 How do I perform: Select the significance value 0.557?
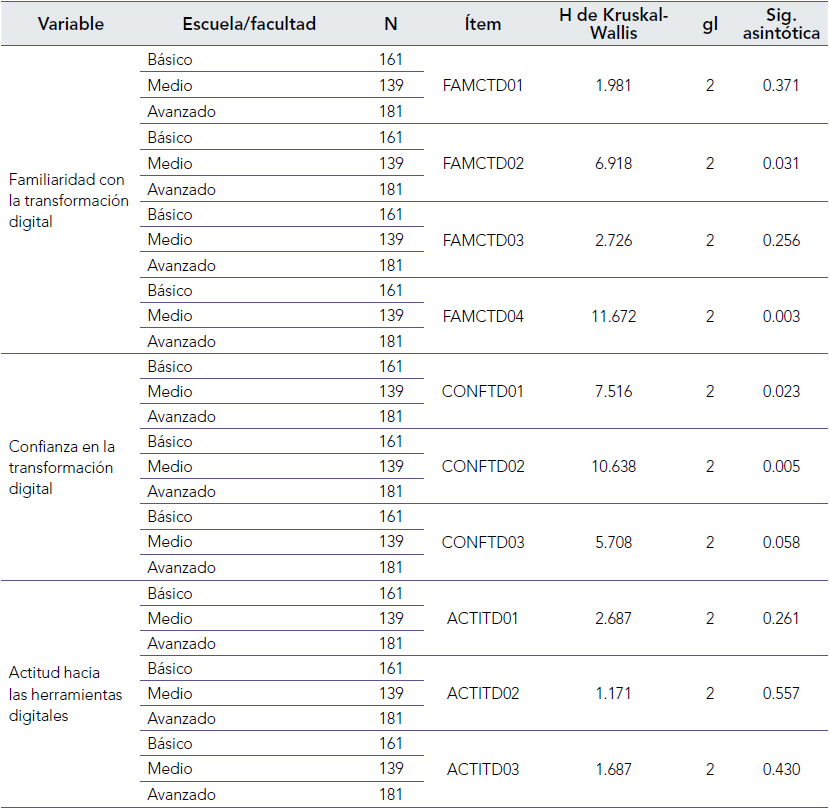tap(781, 694)
